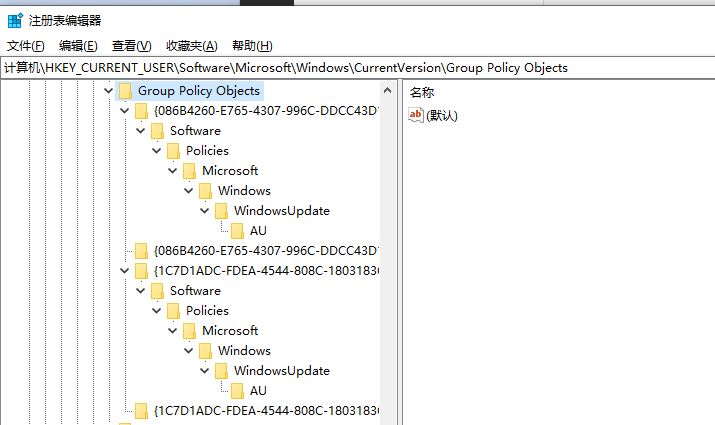Select Windows label under the {086B4260 key
715x425 pixels.
click(x=244, y=191)
